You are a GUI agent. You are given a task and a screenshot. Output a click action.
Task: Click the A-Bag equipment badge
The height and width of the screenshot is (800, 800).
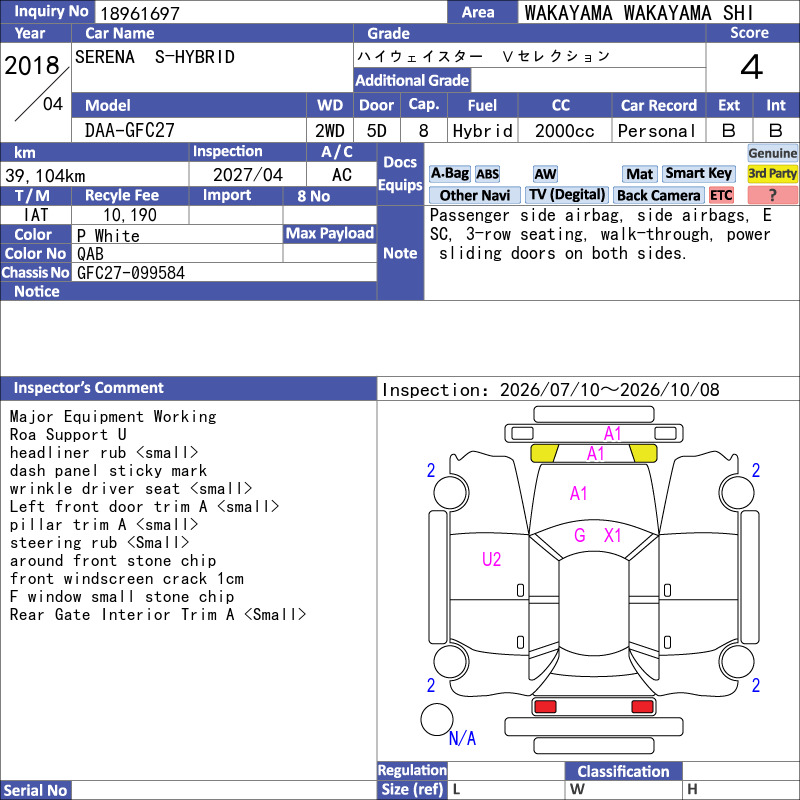[449, 173]
